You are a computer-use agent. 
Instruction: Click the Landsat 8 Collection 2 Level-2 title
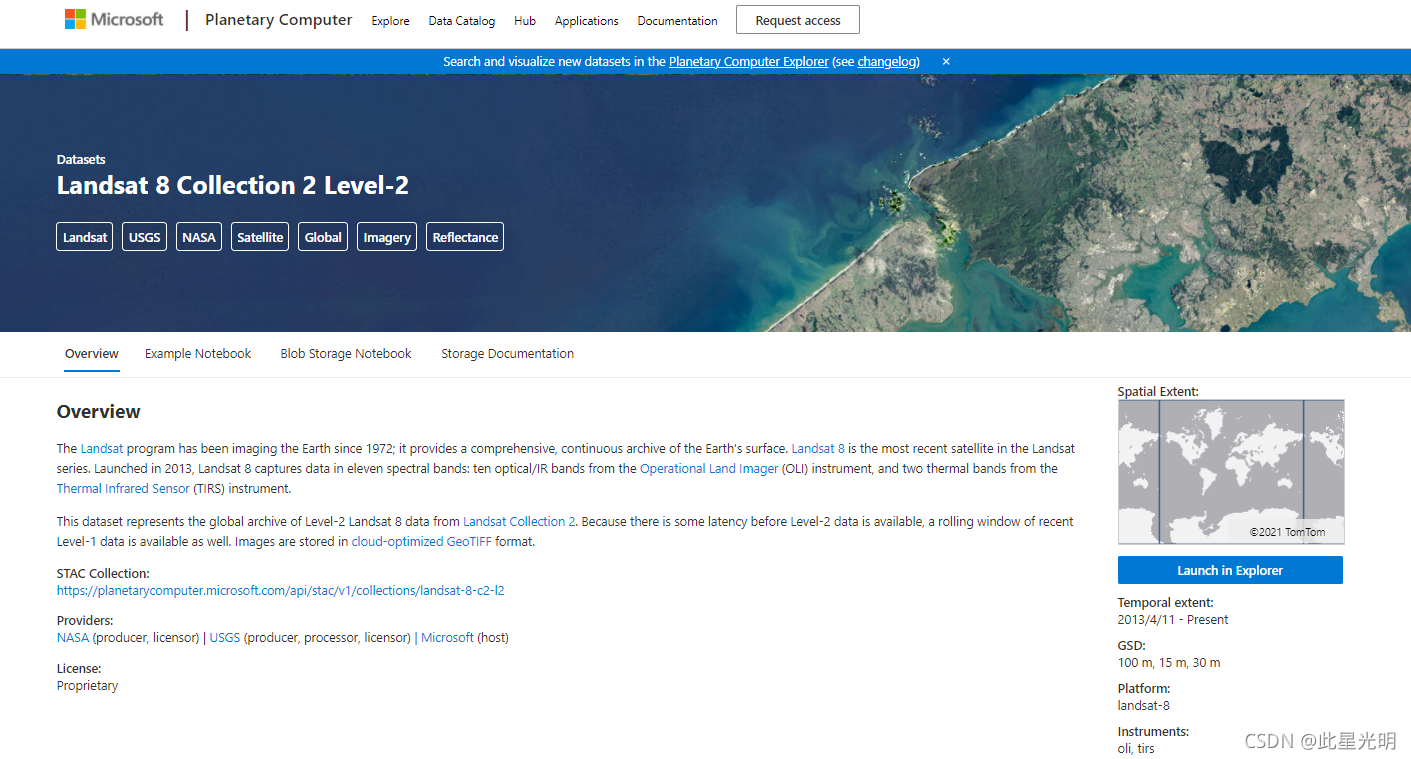click(x=233, y=186)
